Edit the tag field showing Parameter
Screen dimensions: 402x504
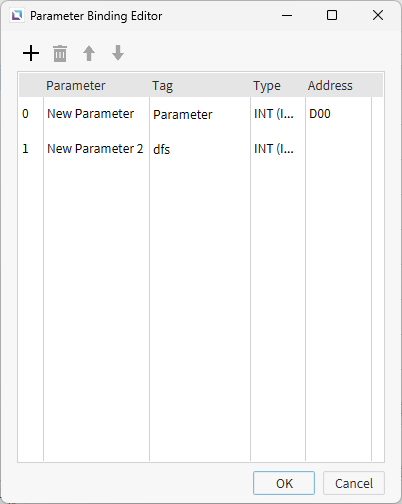tap(200, 115)
